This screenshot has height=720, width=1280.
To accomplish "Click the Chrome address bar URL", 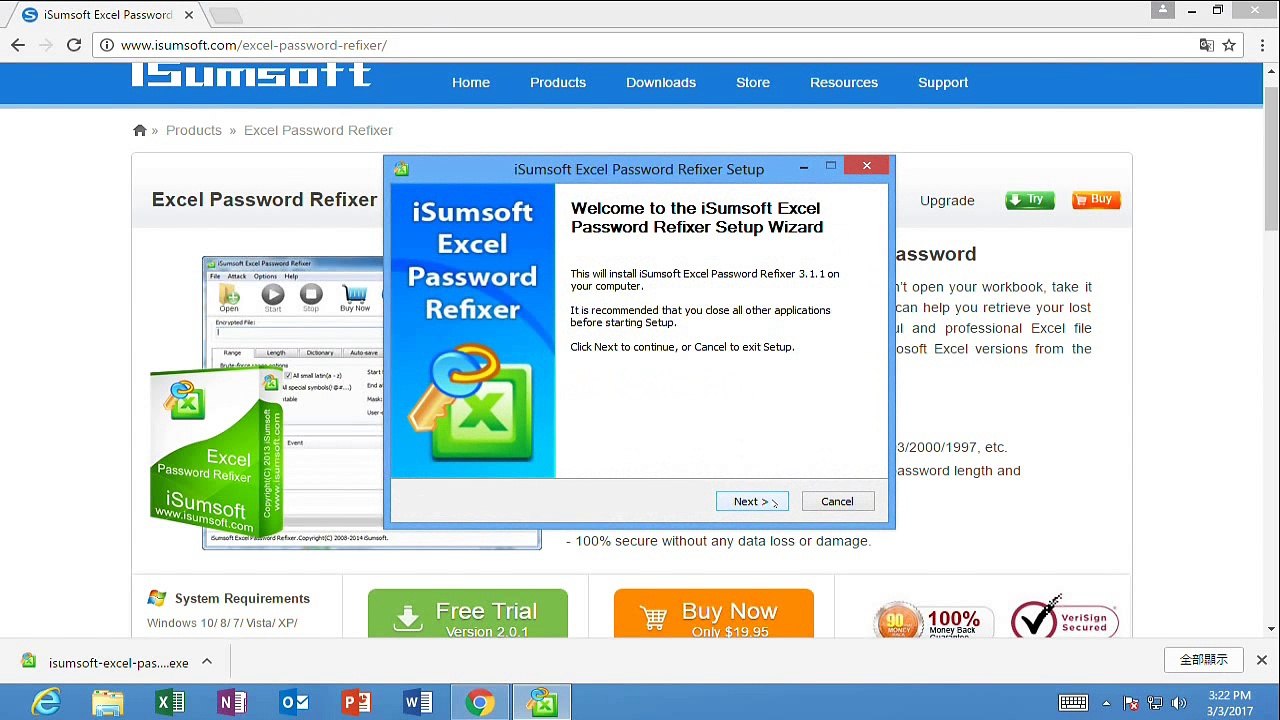I will click(x=254, y=45).
